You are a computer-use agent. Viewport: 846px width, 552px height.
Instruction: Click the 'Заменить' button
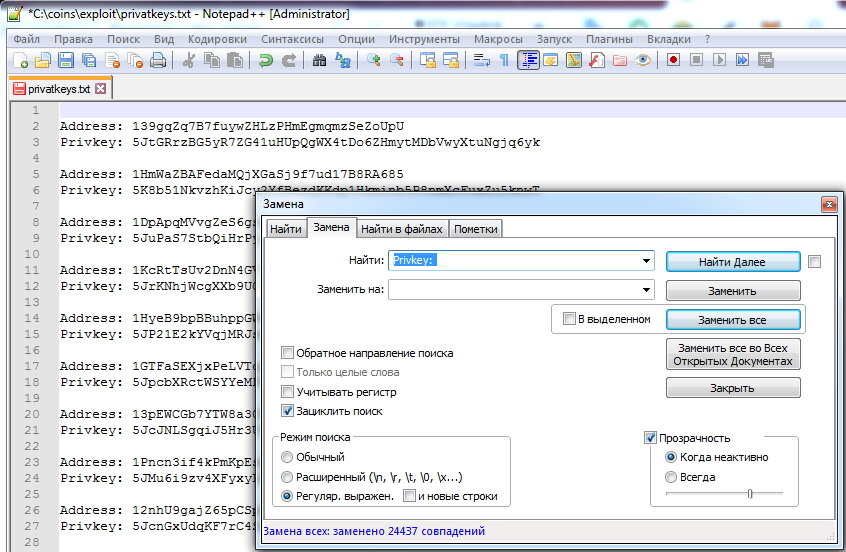point(733,291)
